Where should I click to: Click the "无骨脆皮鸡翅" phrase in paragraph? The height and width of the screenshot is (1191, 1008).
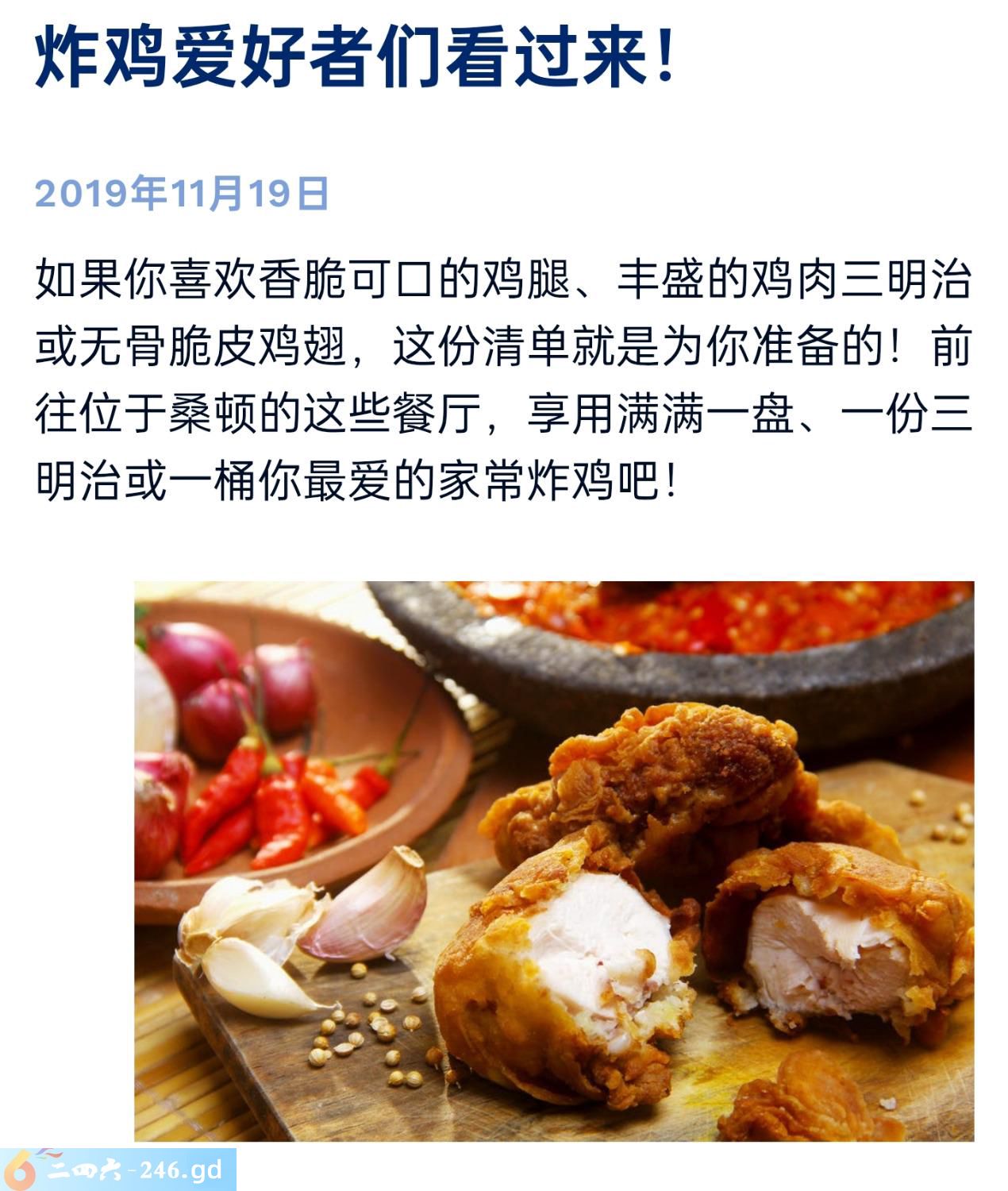[213, 348]
